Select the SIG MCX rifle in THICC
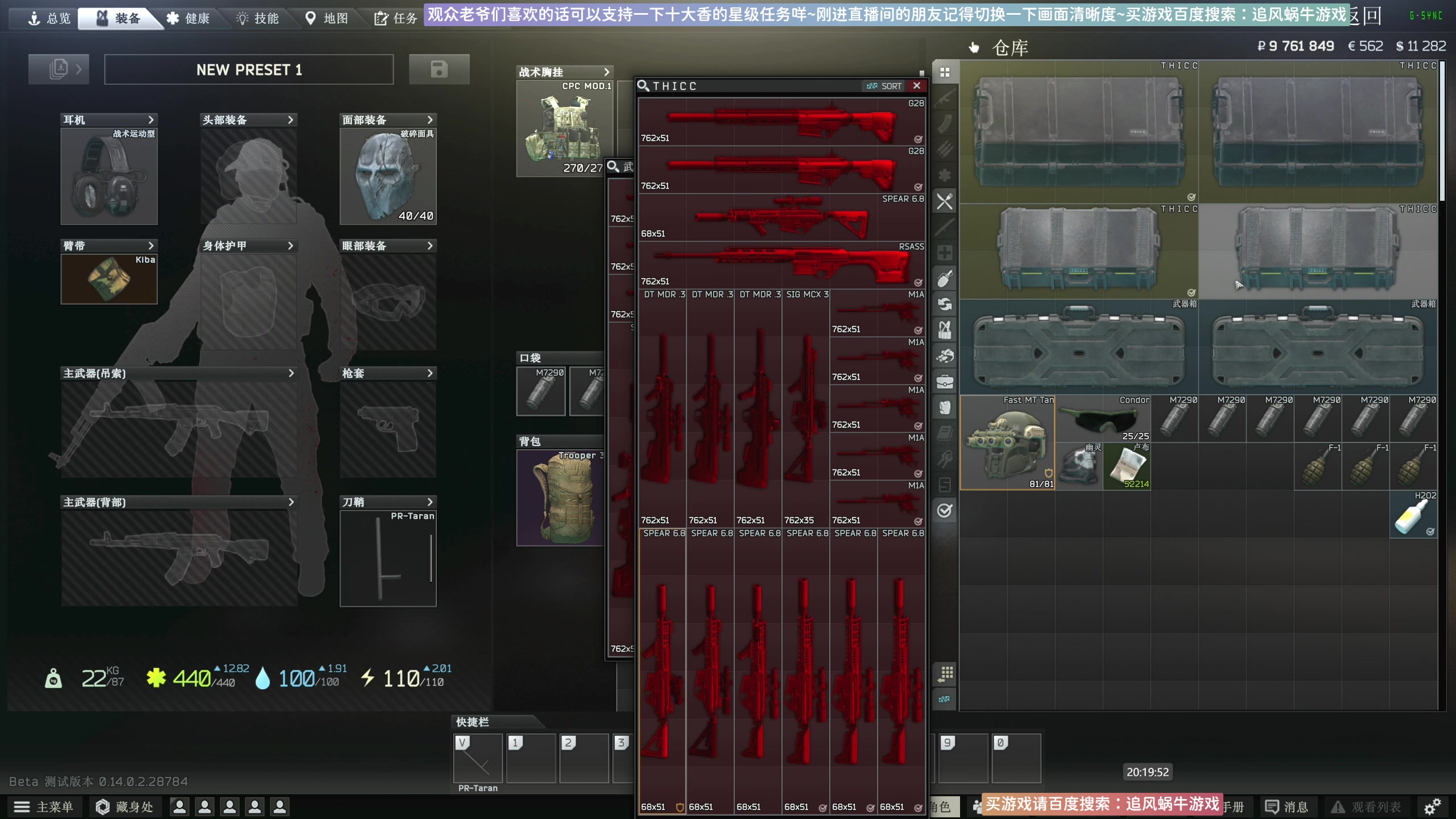Image resolution: width=1456 pixels, height=819 pixels. [805, 408]
